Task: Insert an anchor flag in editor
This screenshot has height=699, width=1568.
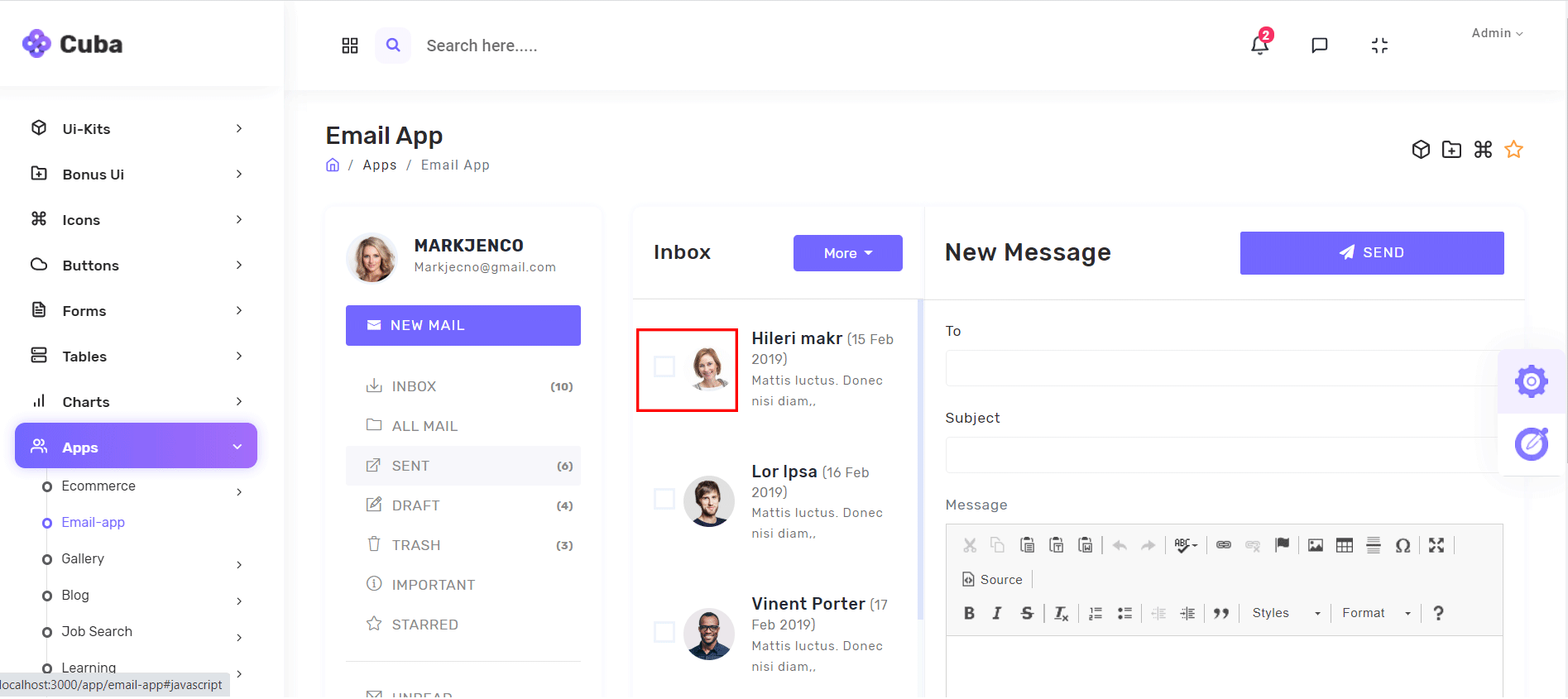Action: [x=1282, y=545]
